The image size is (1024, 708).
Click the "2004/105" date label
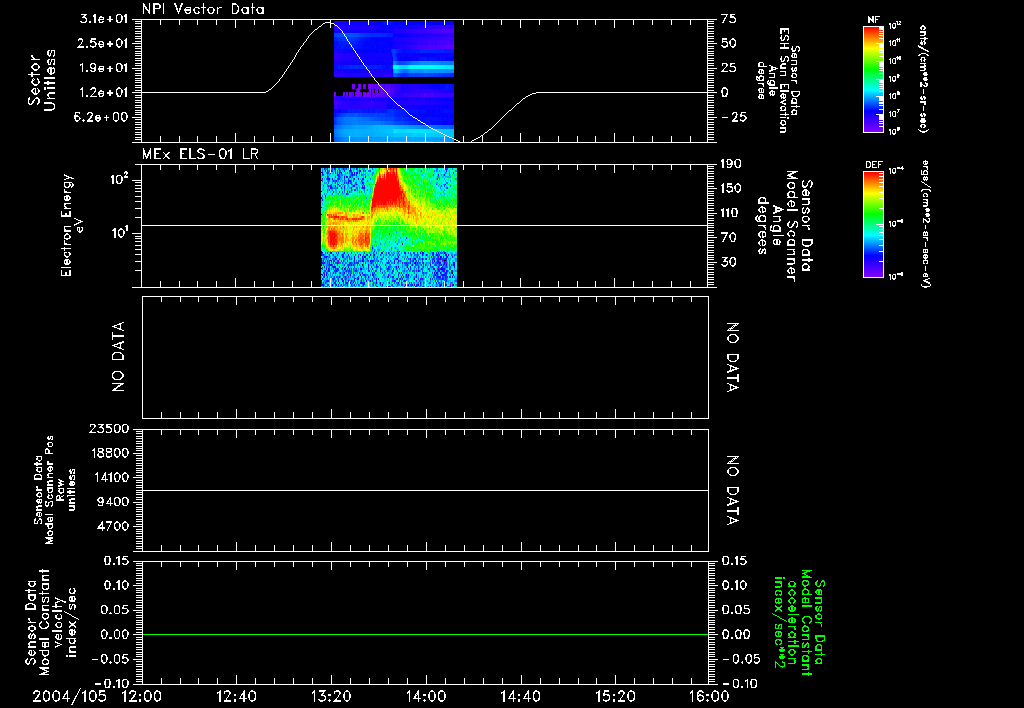(69, 696)
